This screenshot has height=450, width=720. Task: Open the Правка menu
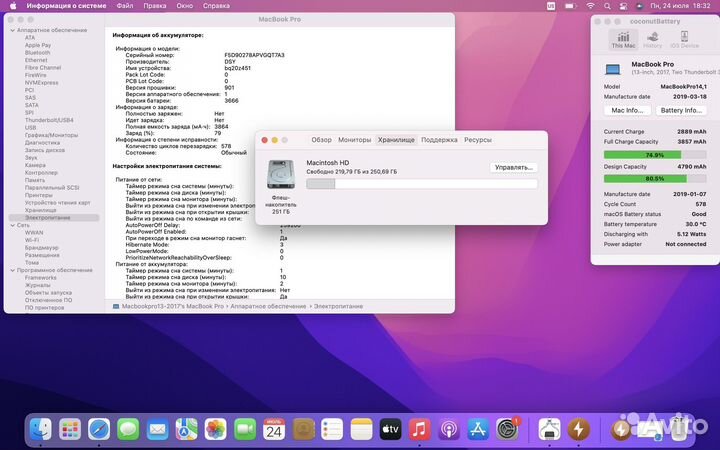(x=155, y=6)
